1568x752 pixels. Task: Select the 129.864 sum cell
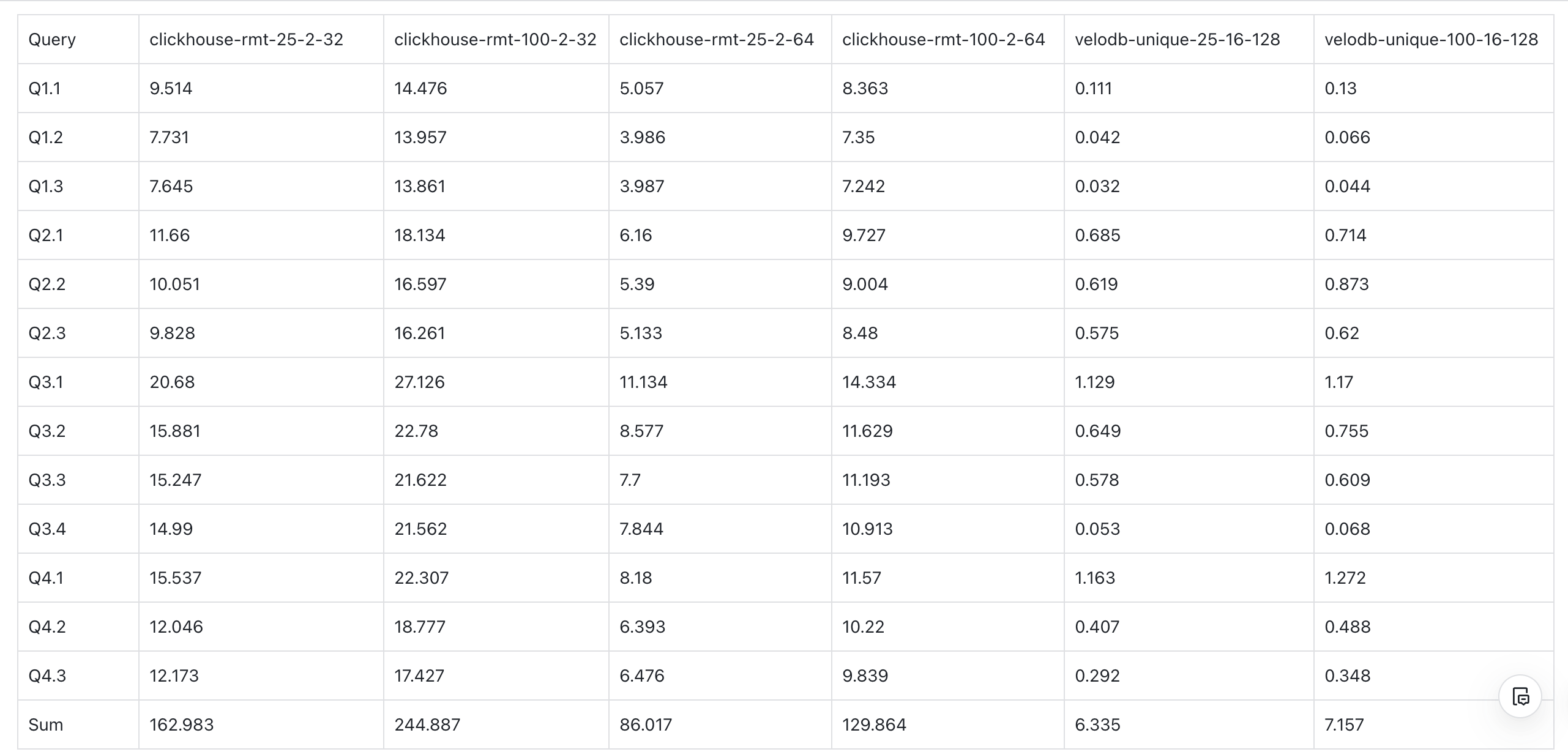tap(874, 725)
